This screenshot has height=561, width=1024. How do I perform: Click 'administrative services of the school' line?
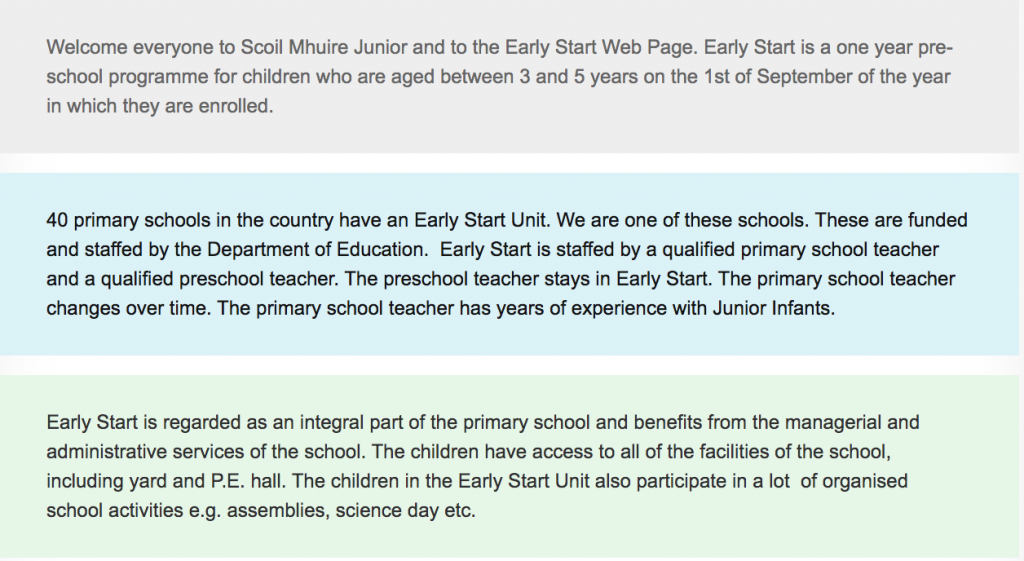click(x=469, y=452)
